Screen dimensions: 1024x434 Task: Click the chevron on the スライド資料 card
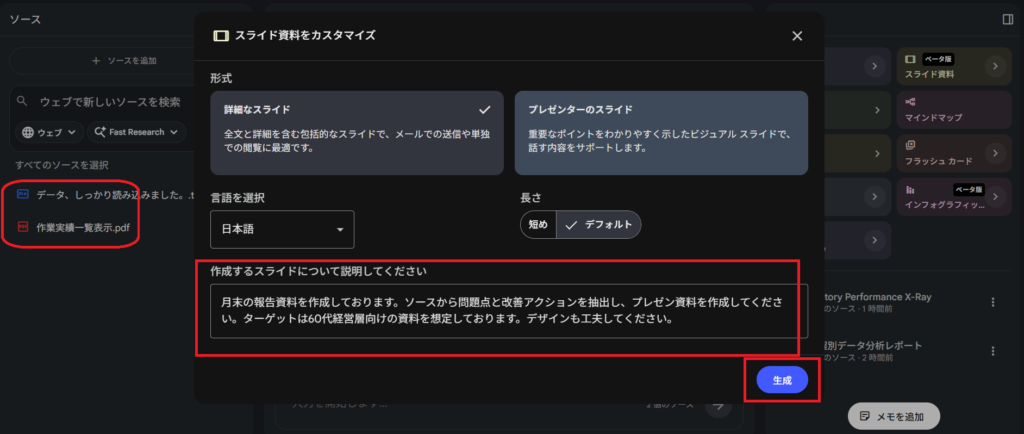click(995, 66)
